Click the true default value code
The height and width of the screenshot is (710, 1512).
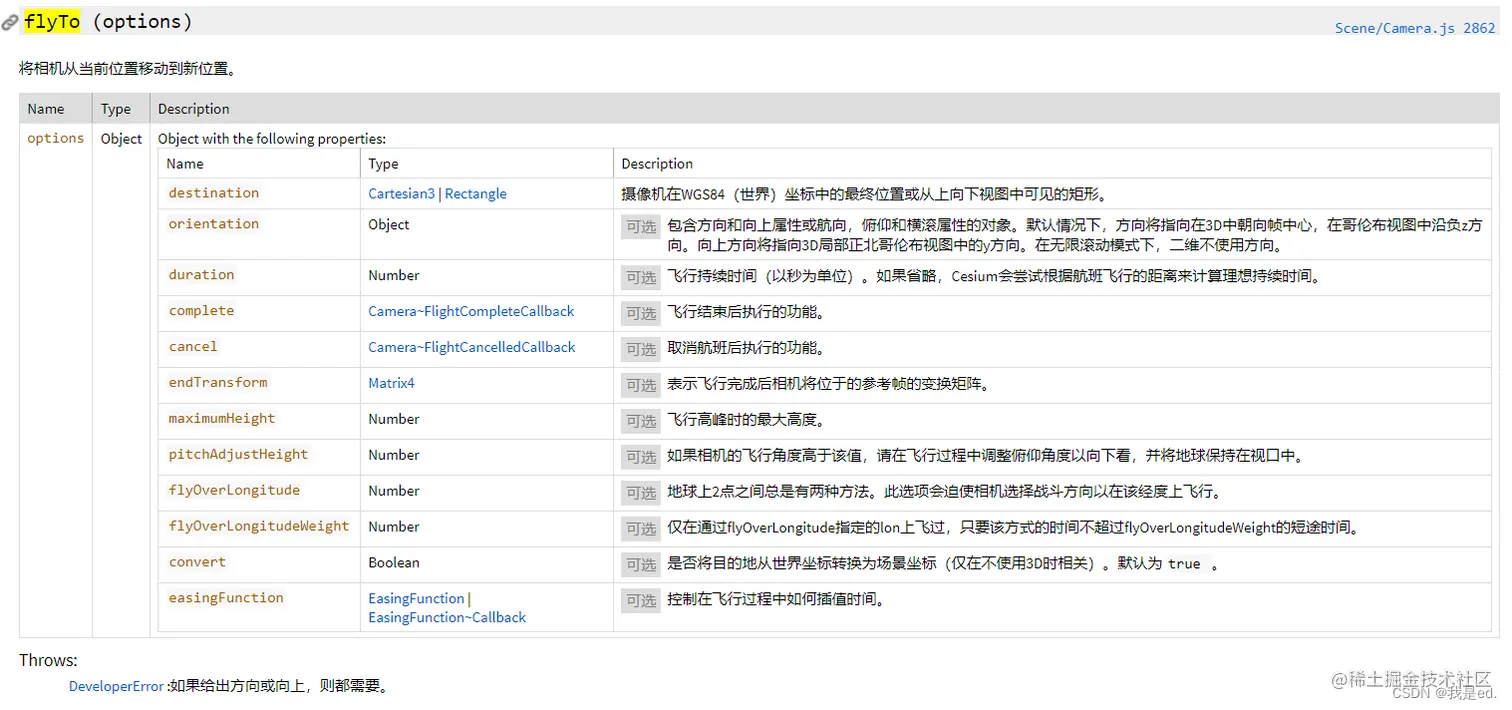[x=1184, y=564]
